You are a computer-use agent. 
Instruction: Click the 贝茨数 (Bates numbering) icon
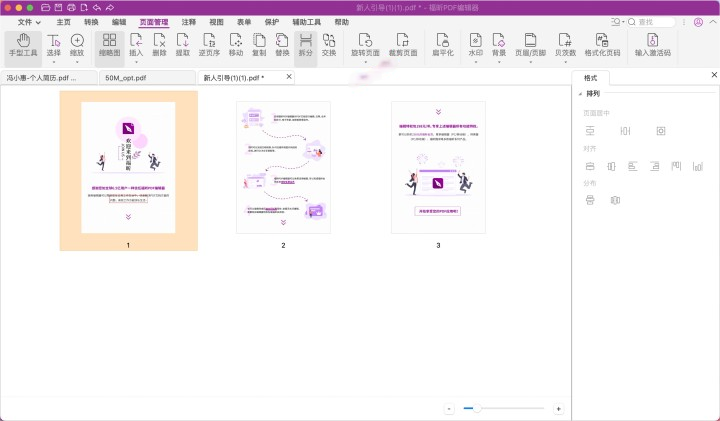pyautogui.click(x=564, y=45)
